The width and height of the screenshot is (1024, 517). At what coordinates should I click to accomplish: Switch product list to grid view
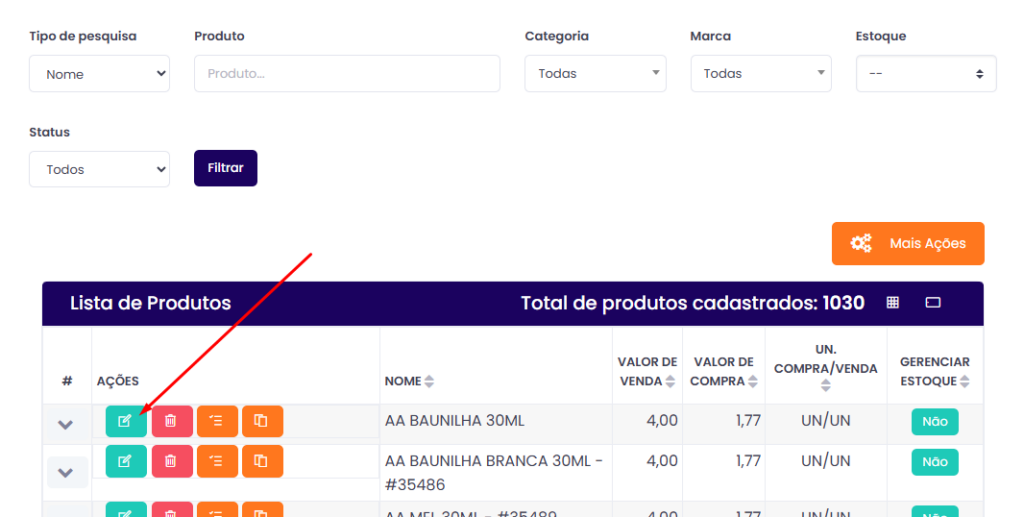tap(893, 303)
